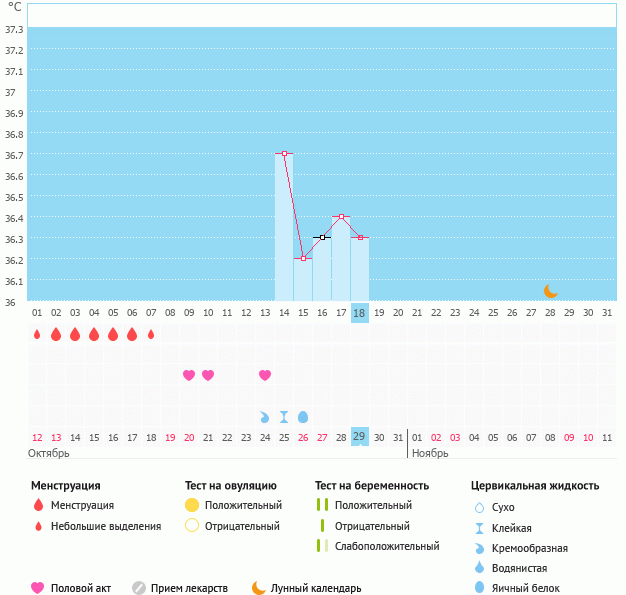Select highlighted day 18 on the date axis
The width and height of the screenshot is (626, 595).
coord(360,313)
